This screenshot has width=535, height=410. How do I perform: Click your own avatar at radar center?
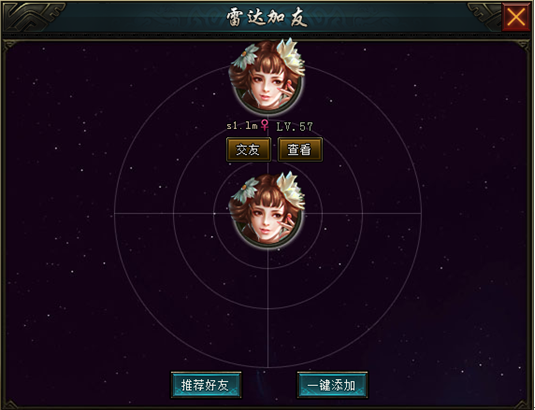click(x=267, y=211)
